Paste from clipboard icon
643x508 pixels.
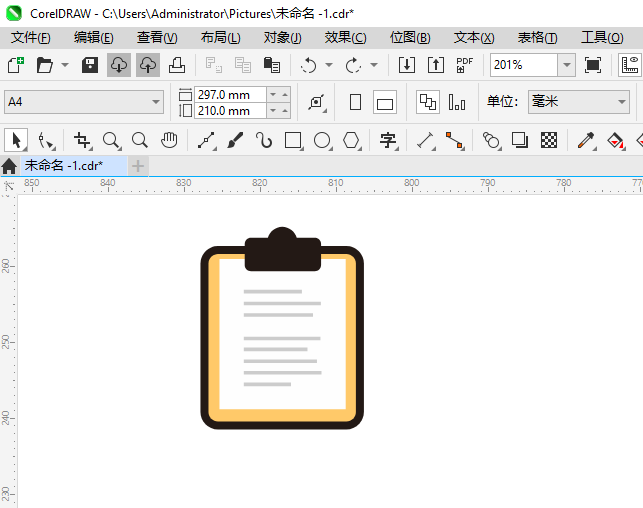[x=271, y=65]
